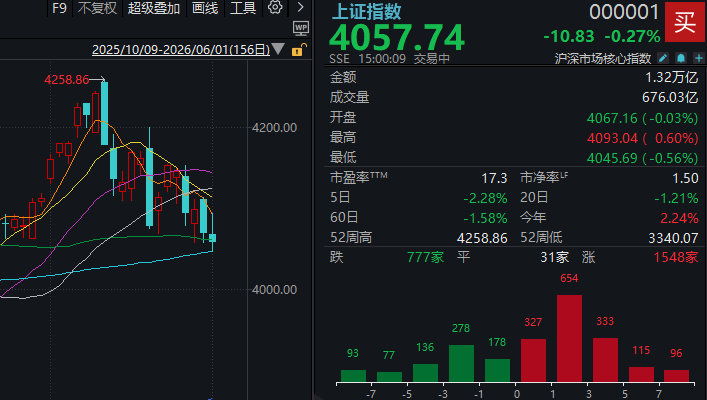
Task: Click the 市盈率TTM value 17.3
Action: [x=494, y=178]
